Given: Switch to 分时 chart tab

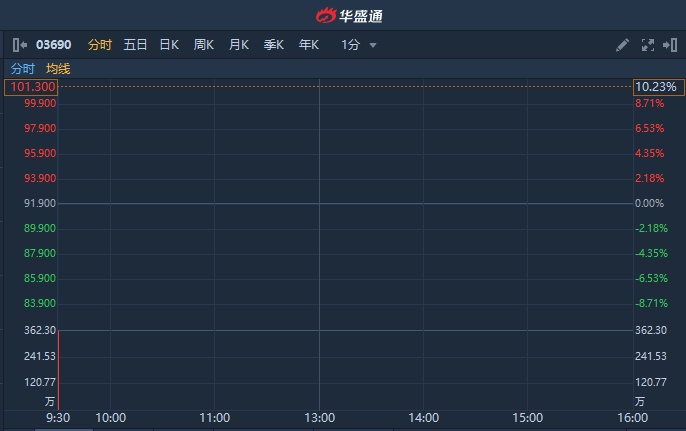Looking at the screenshot, I should (x=100, y=45).
